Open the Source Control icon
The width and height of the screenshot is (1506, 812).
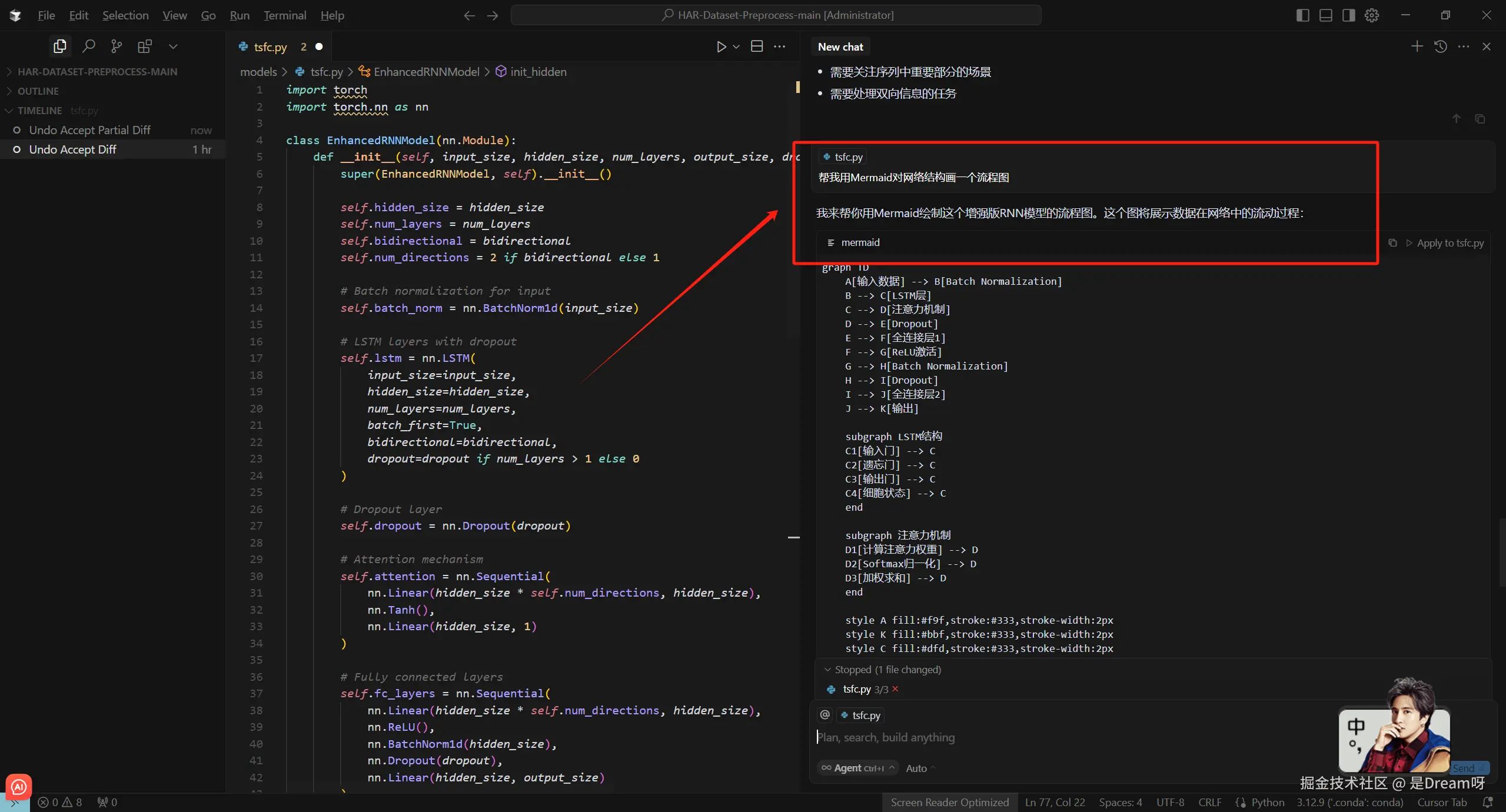[x=117, y=46]
